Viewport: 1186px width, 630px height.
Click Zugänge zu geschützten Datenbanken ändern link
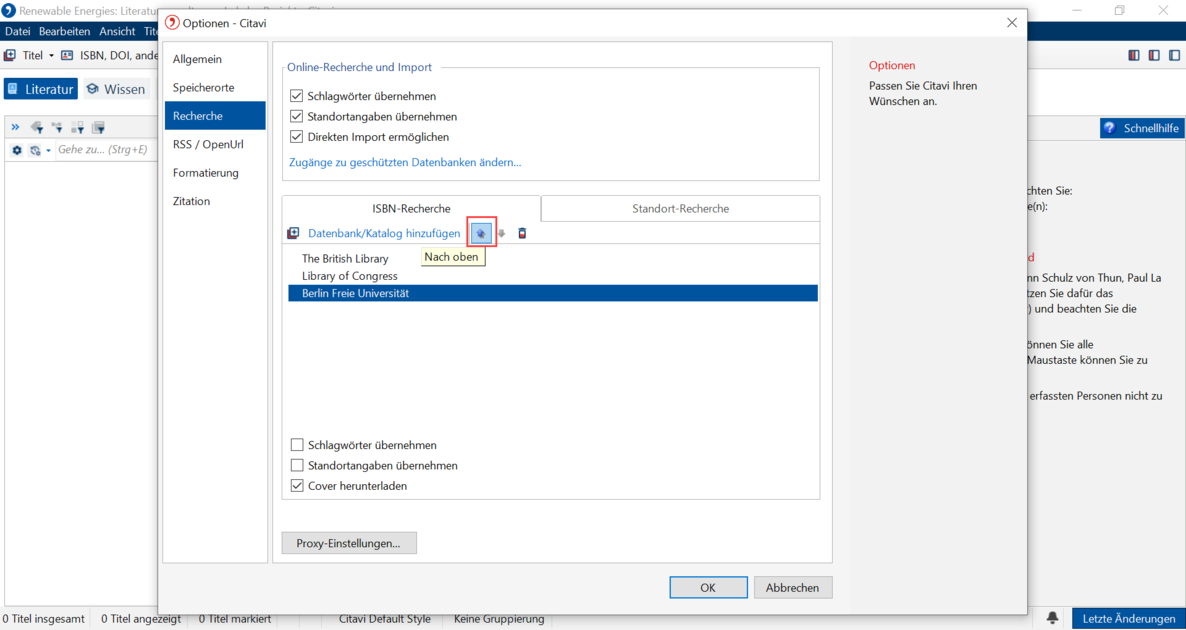[405, 162]
